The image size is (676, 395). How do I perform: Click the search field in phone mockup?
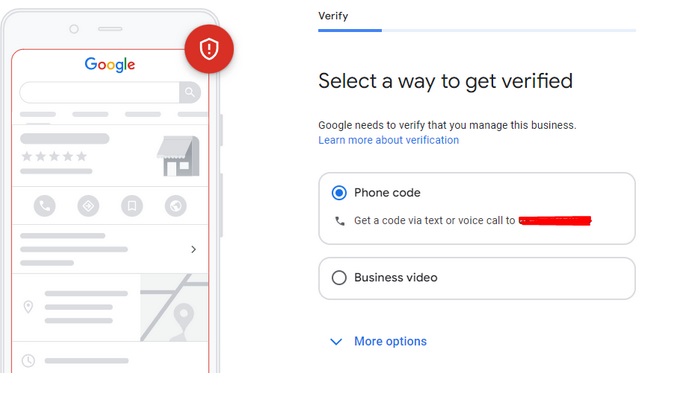pos(100,92)
